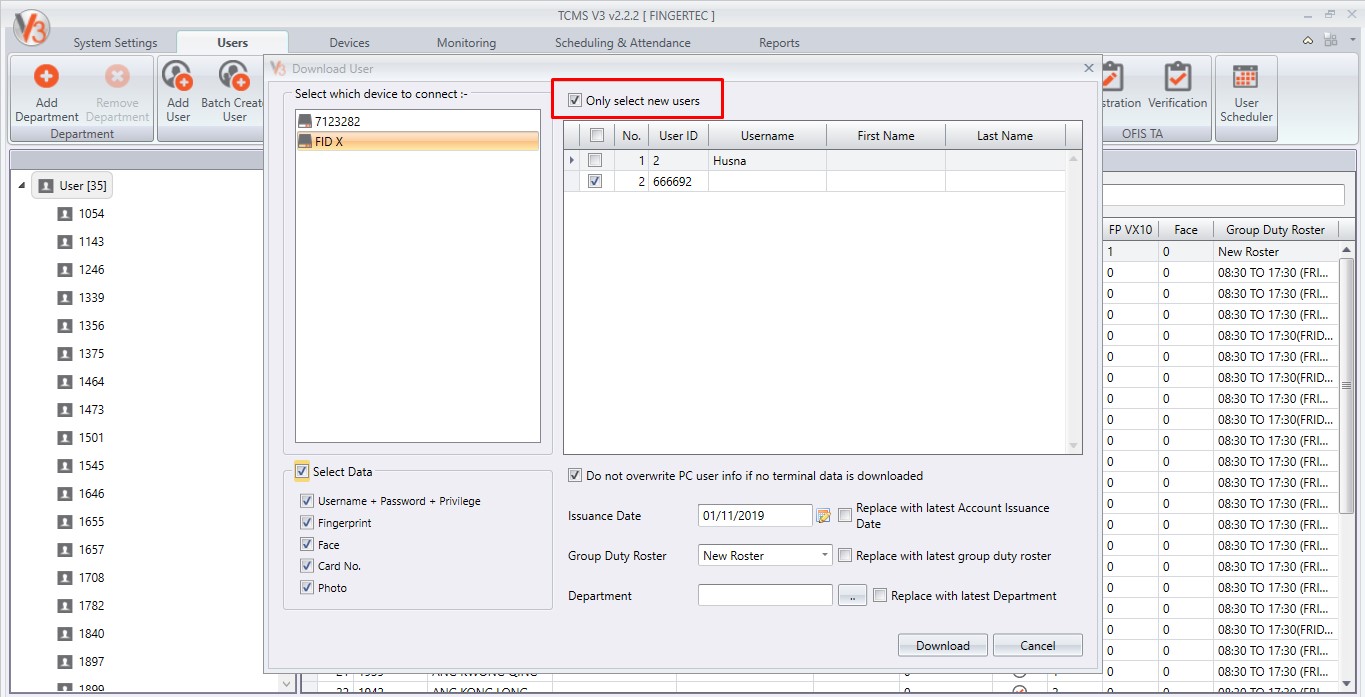Sort by Last Name column header
This screenshot has width=1365, height=697.
click(x=1005, y=135)
